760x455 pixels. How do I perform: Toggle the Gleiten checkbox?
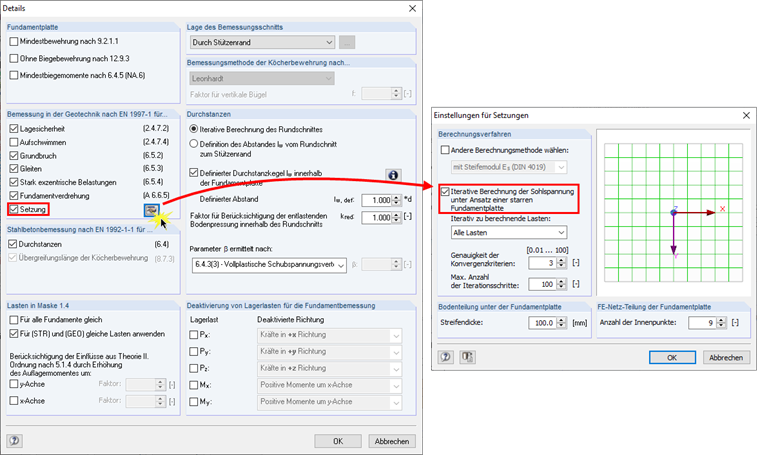pos(14,169)
